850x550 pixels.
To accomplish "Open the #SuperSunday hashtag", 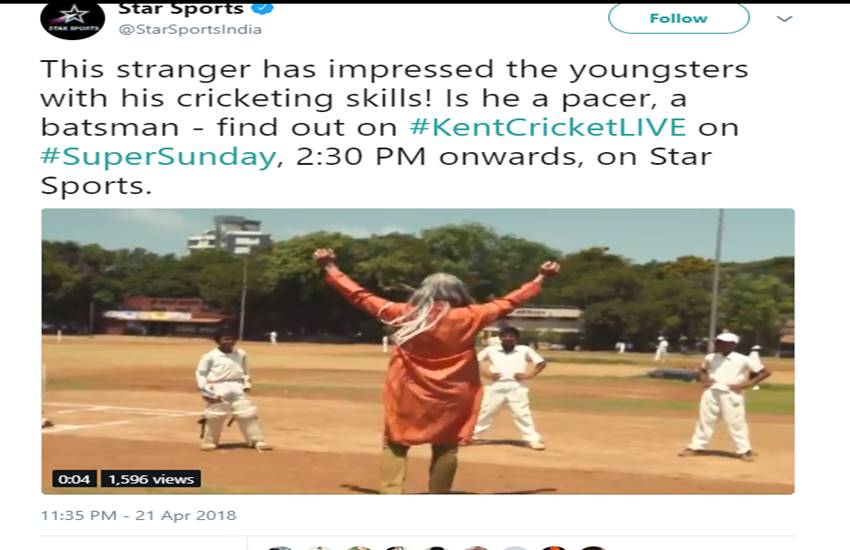I will pyautogui.click(x=158, y=157).
